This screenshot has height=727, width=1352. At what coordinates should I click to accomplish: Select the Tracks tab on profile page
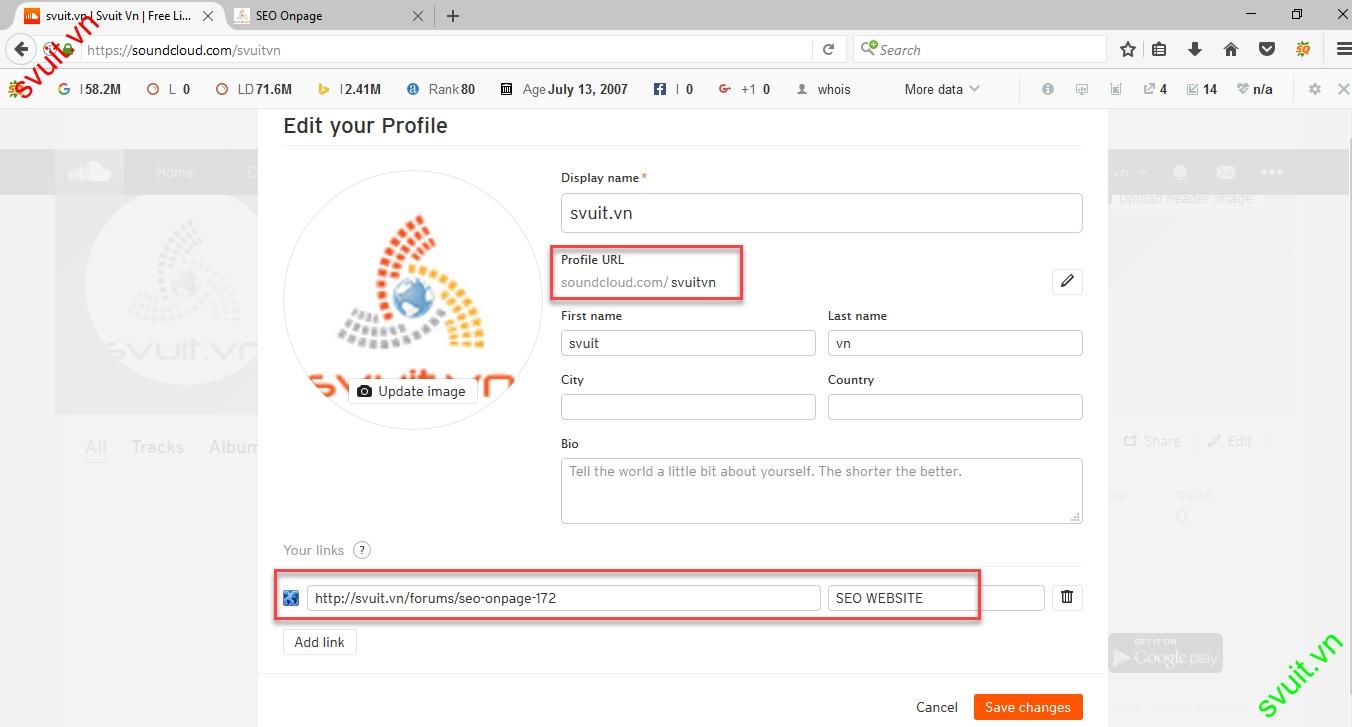coord(157,447)
